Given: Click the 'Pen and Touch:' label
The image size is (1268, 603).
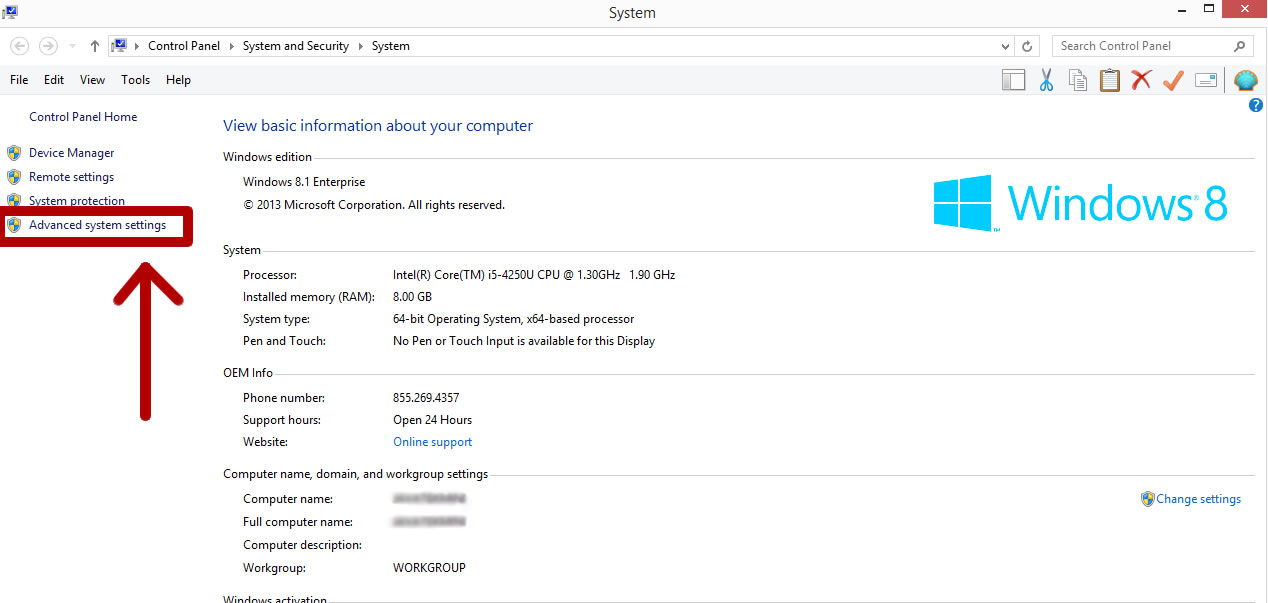Looking at the screenshot, I should [285, 341].
